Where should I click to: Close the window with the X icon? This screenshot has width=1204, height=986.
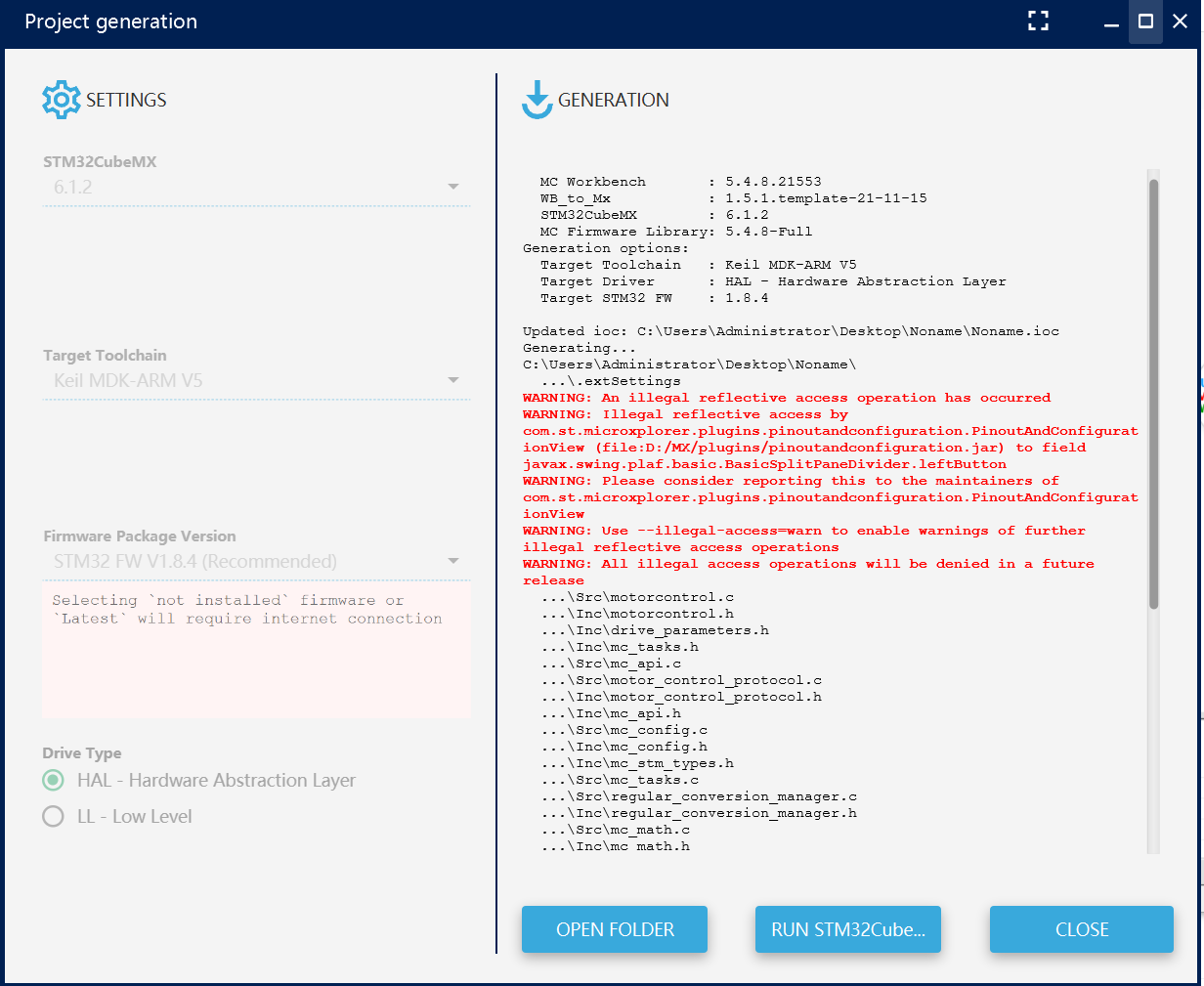pos(1181,21)
